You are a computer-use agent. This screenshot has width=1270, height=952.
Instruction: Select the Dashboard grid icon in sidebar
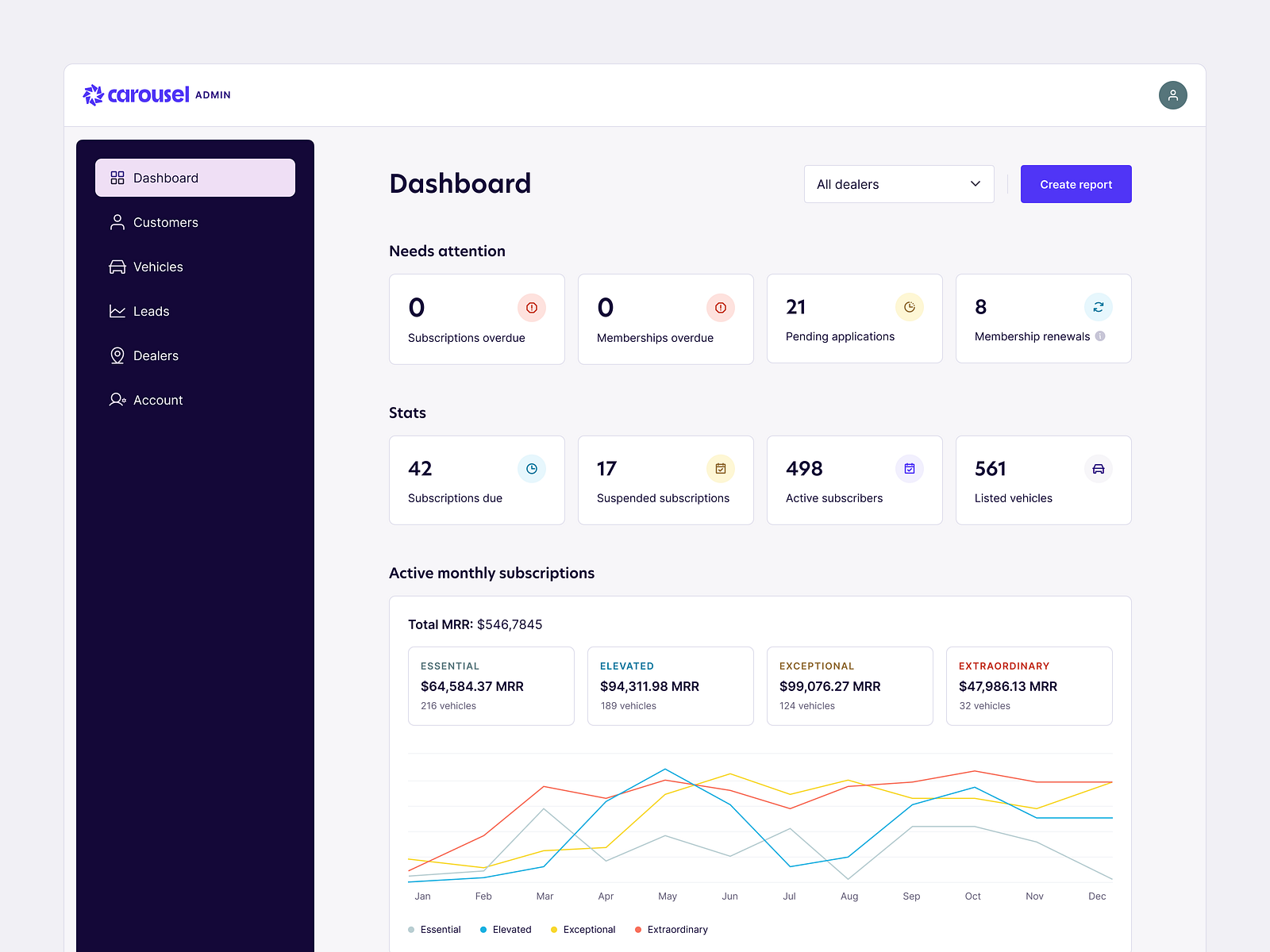[x=117, y=178]
